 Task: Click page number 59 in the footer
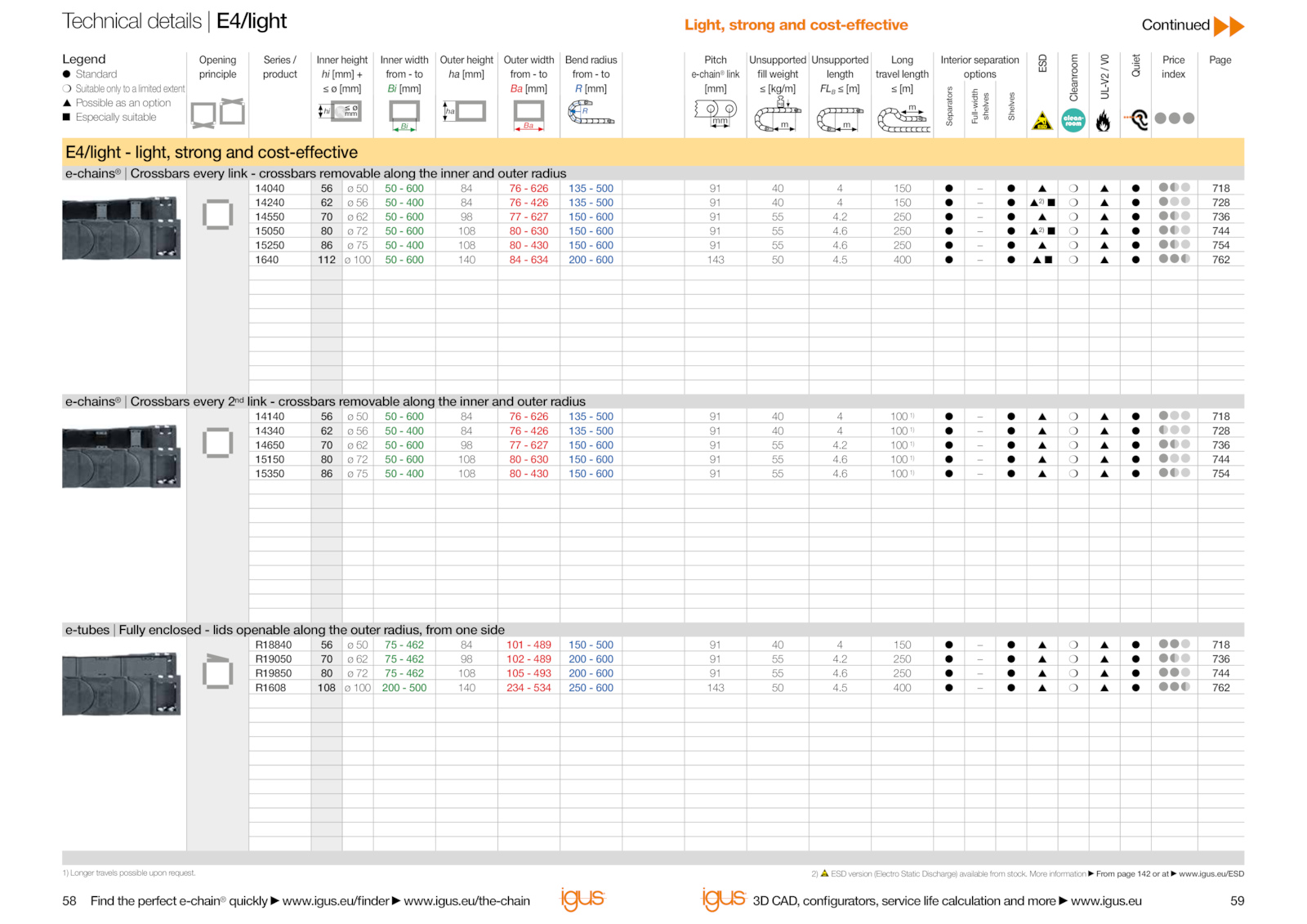(x=1238, y=900)
